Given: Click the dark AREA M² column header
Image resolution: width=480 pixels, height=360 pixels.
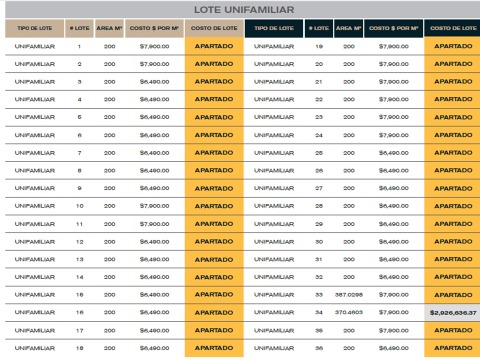Looking at the screenshot, I should pos(349,28).
